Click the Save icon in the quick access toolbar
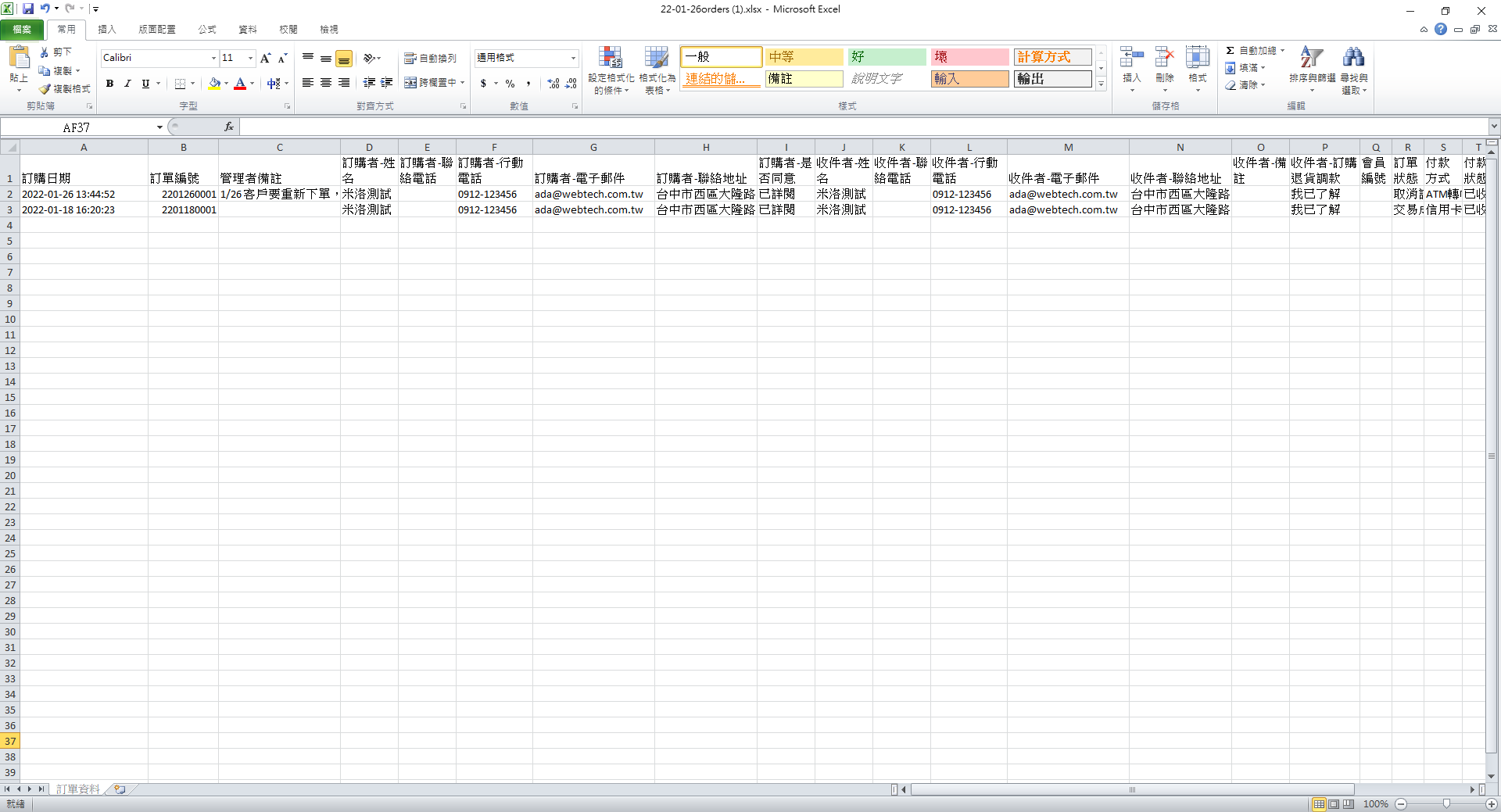The image size is (1501, 812). coord(28,9)
